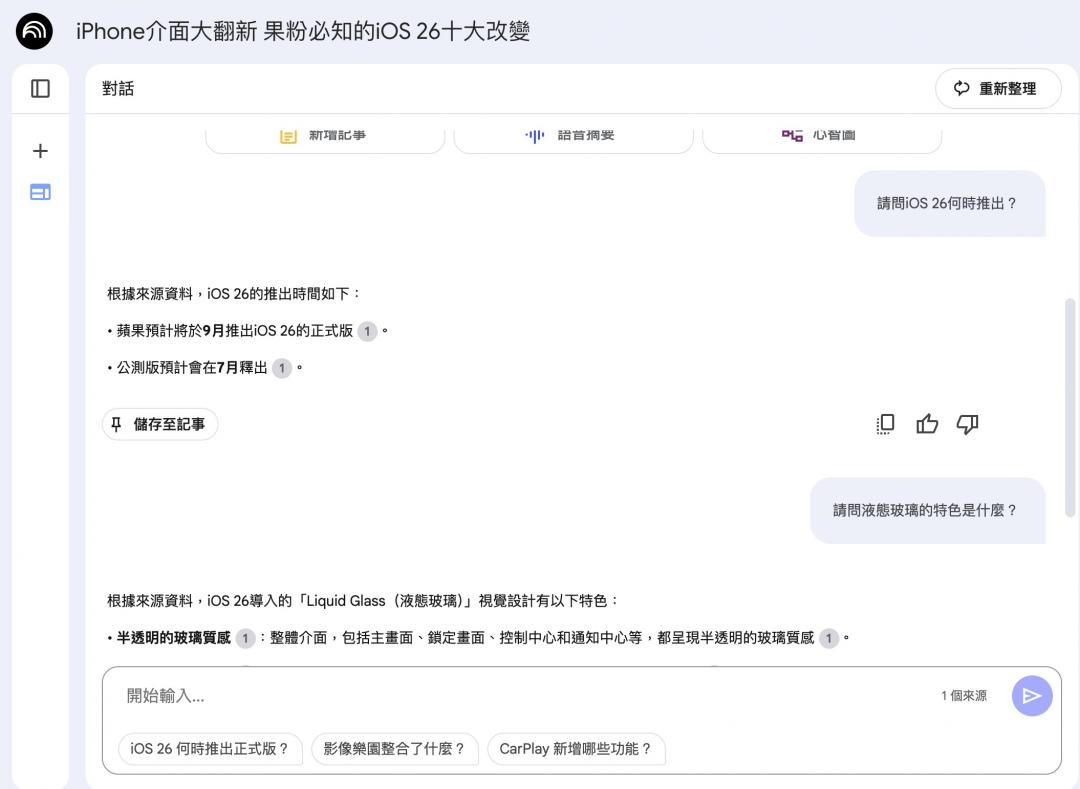Viewport: 1080px width, 789px height.
Task: Select suggestion 'iOS 26 何時推出正式版？'
Action: click(x=210, y=749)
